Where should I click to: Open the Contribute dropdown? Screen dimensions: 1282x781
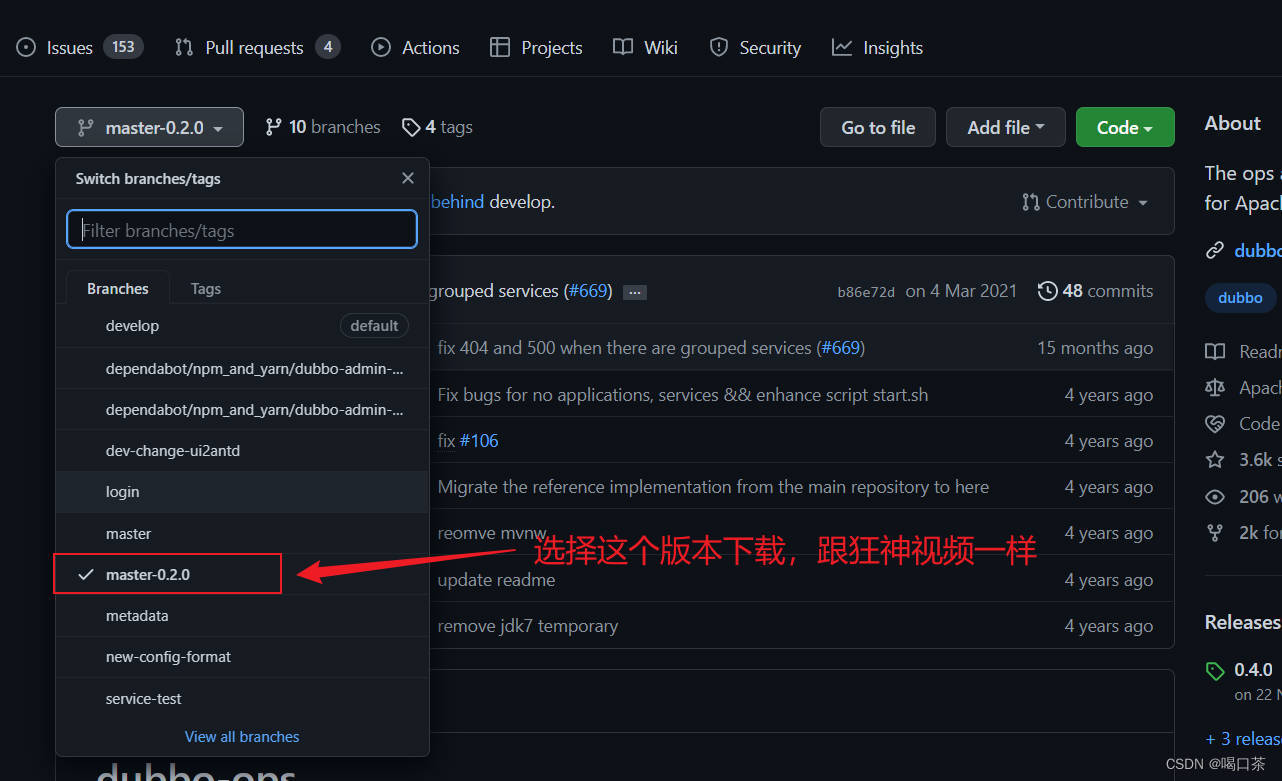point(1085,202)
